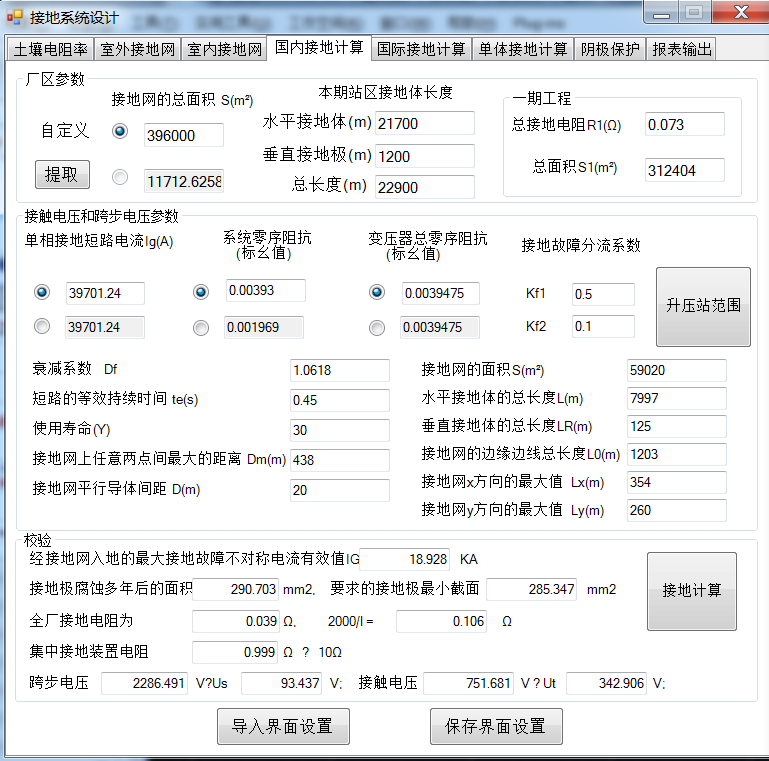Click the system impedance field 0.00393

(265, 290)
